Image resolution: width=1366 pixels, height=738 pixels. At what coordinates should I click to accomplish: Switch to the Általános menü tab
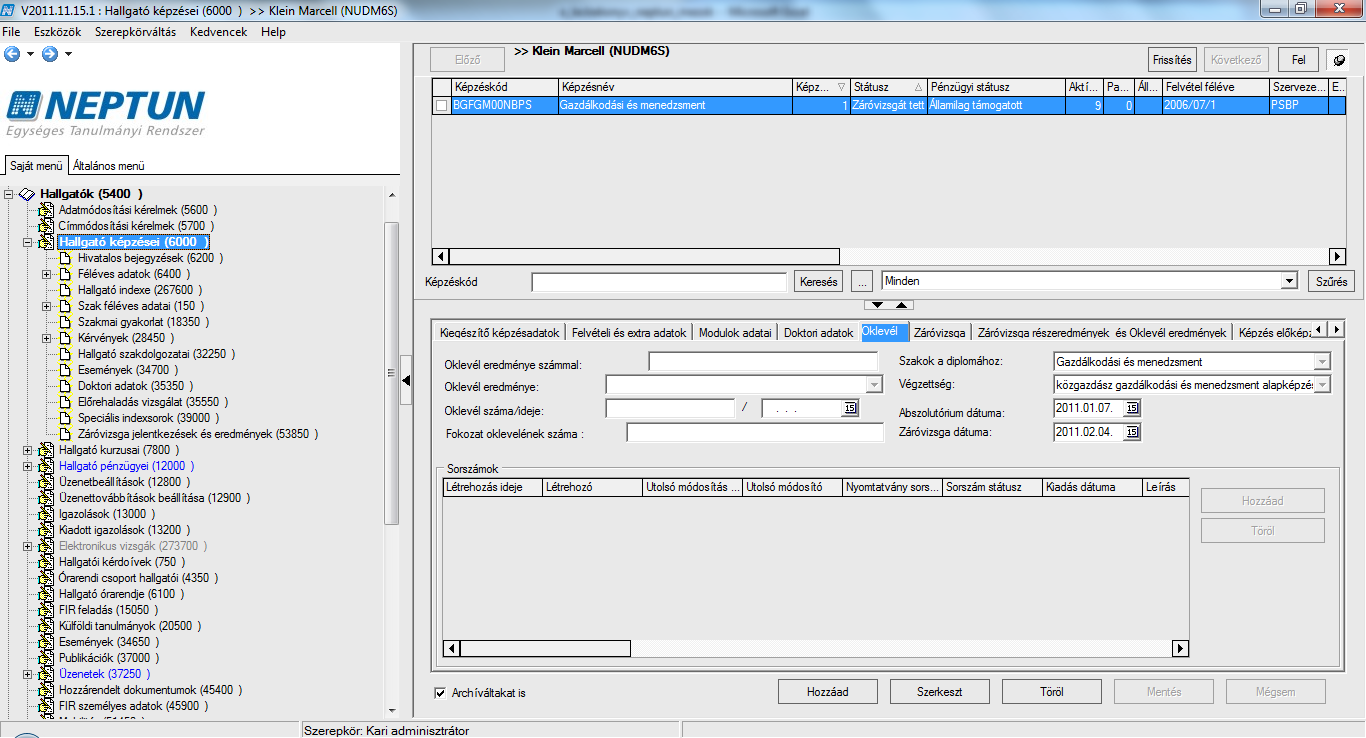click(x=109, y=166)
